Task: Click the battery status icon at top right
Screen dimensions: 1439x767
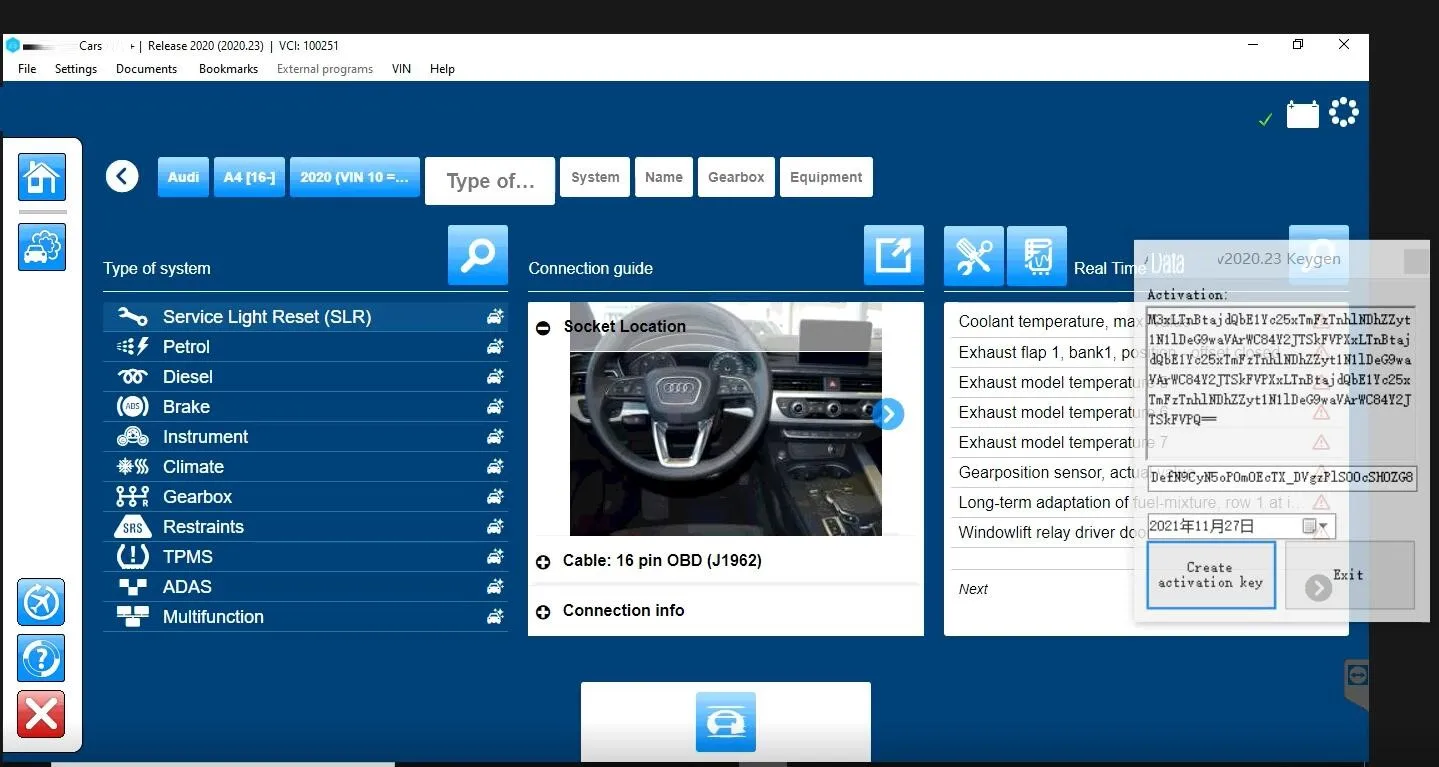Action: [x=1302, y=114]
